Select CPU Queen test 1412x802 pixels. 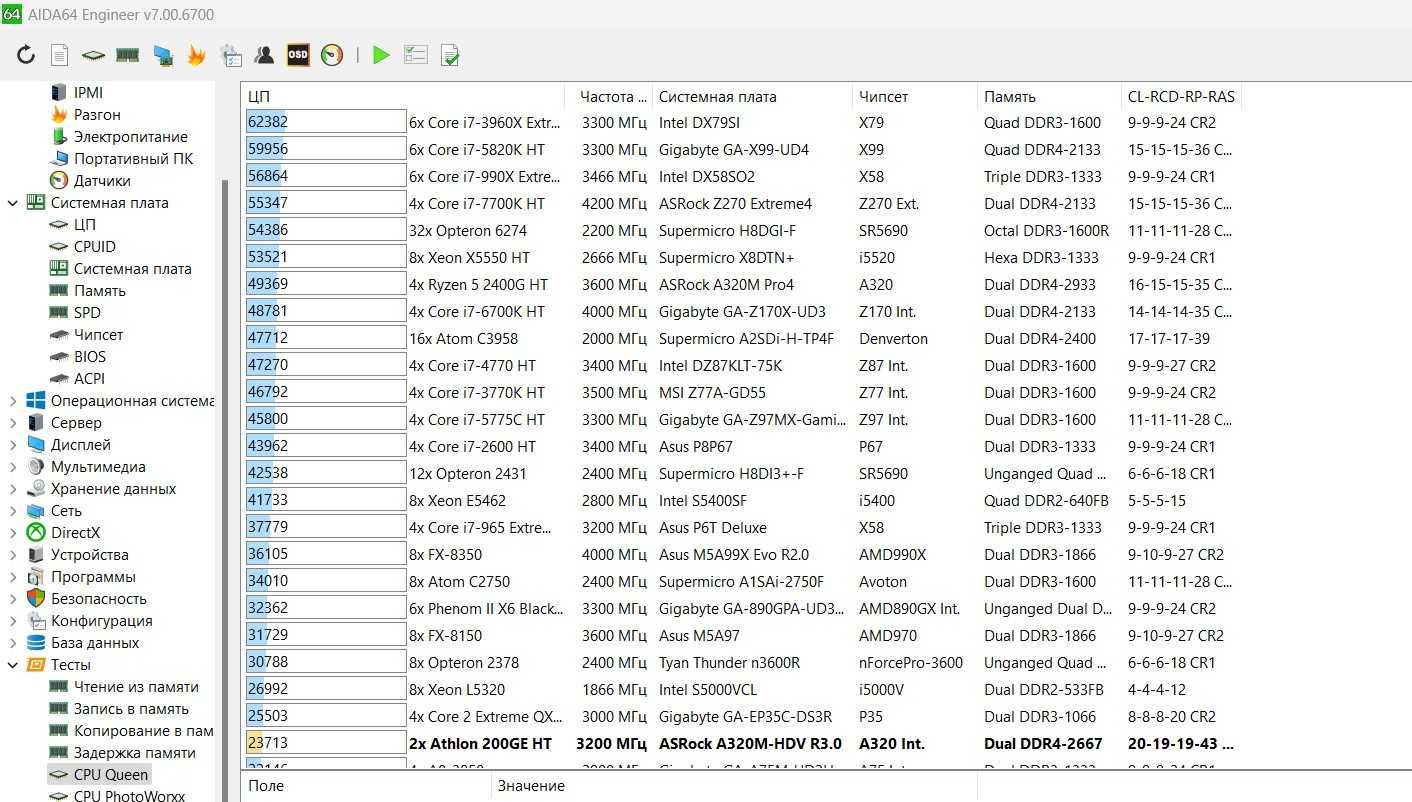(x=111, y=774)
